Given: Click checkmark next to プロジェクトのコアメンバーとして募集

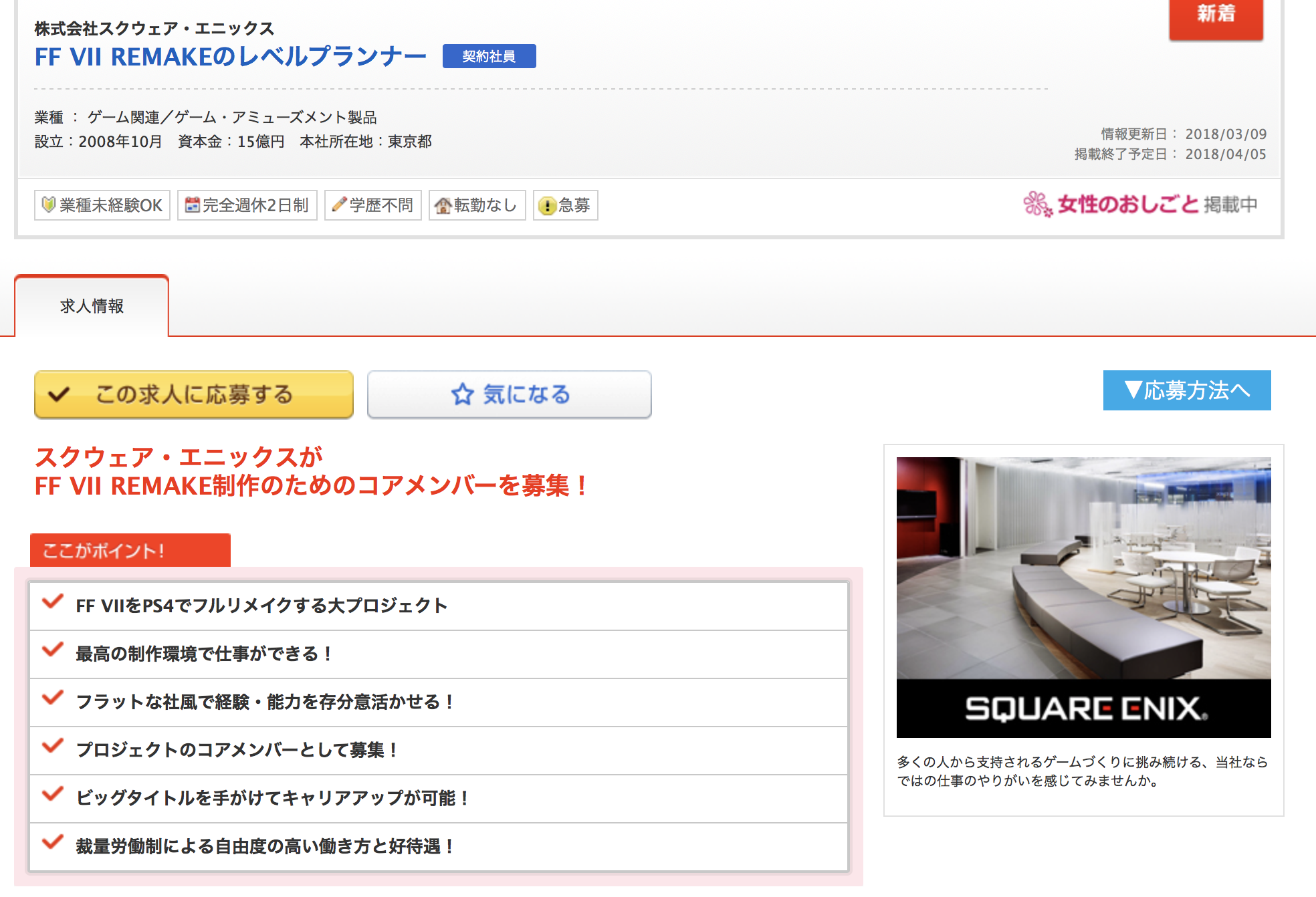Looking at the screenshot, I should [53, 746].
